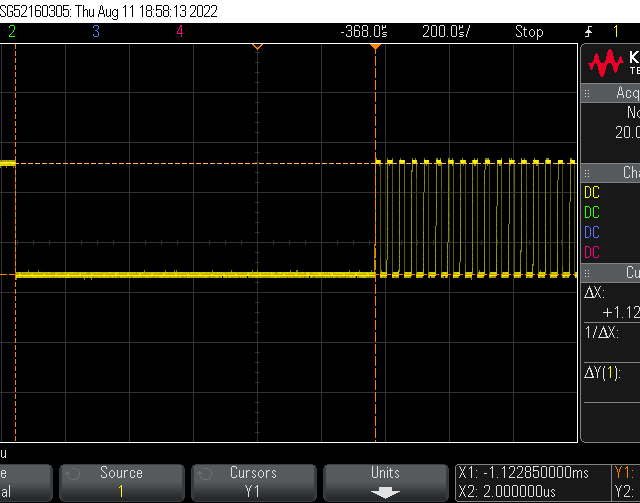The height and width of the screenshot is (503, 640).
Task: Click the Keysight waveform logo
Action: [606, 65]
